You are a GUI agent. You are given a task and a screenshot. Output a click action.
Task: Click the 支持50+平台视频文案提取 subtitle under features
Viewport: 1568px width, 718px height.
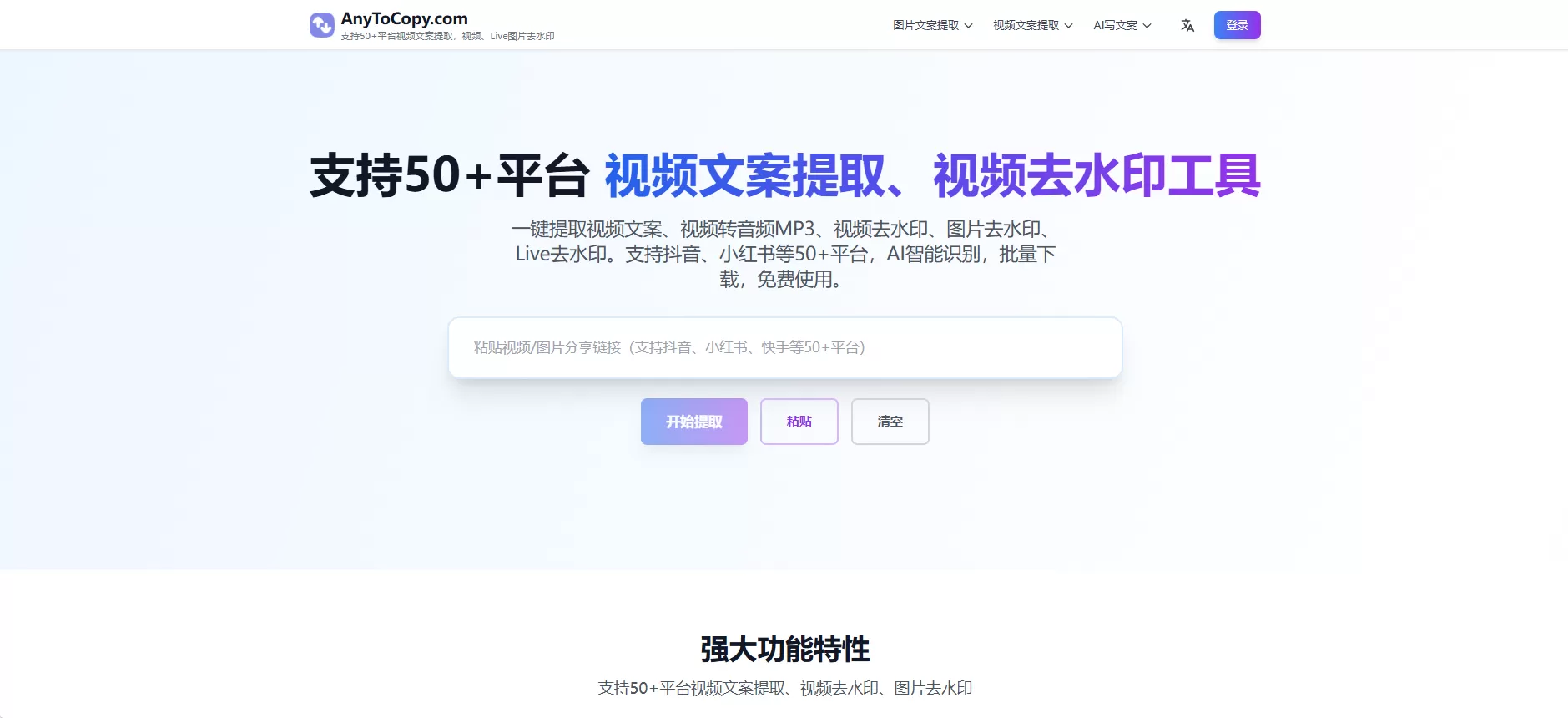[784, 688]
